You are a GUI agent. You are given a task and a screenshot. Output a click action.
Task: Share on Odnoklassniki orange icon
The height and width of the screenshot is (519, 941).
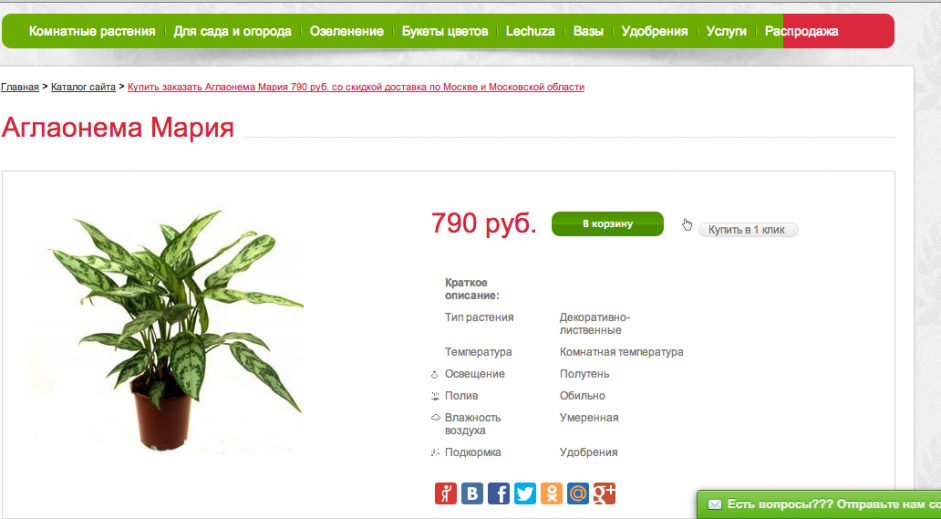[551, 494]
